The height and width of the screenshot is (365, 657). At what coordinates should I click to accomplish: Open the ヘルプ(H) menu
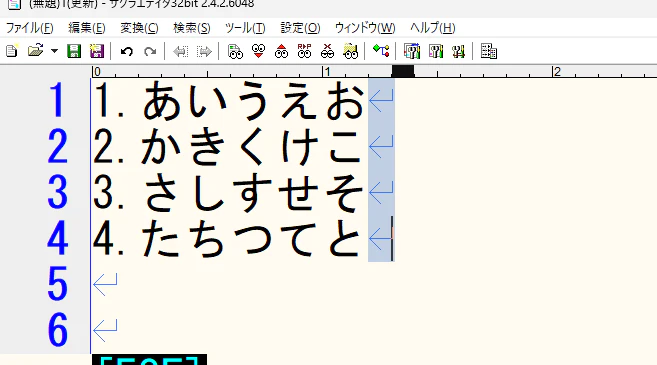[432, 28]
